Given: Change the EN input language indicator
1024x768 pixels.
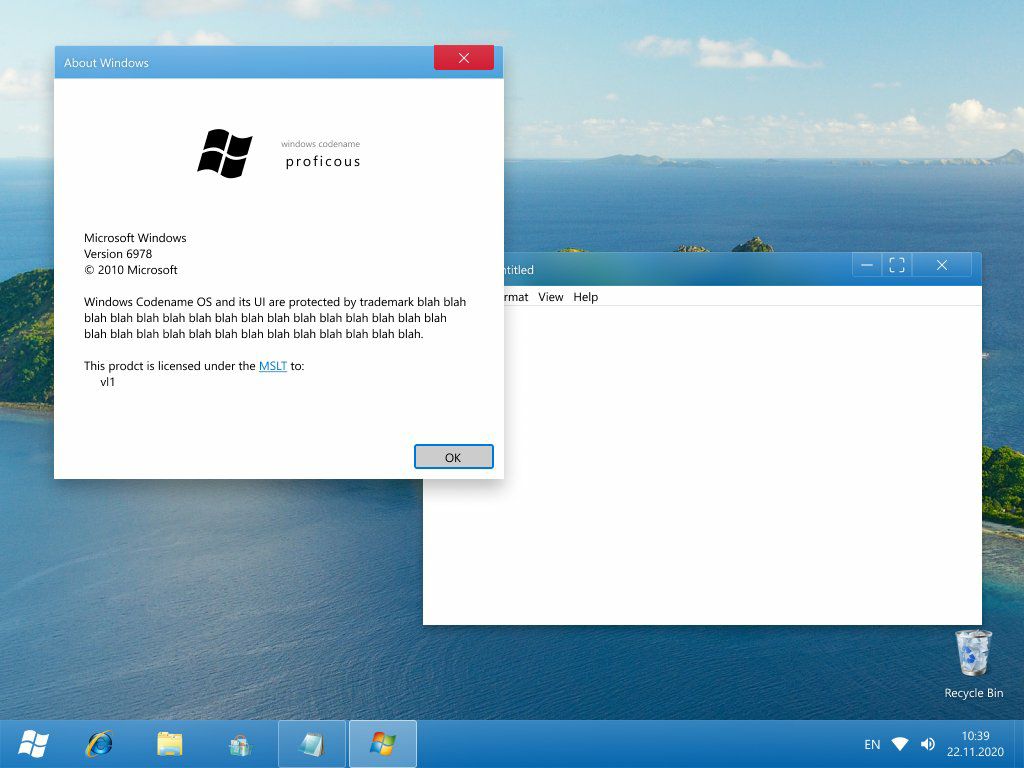Looking at the screenshot, I should click(872, 744).
